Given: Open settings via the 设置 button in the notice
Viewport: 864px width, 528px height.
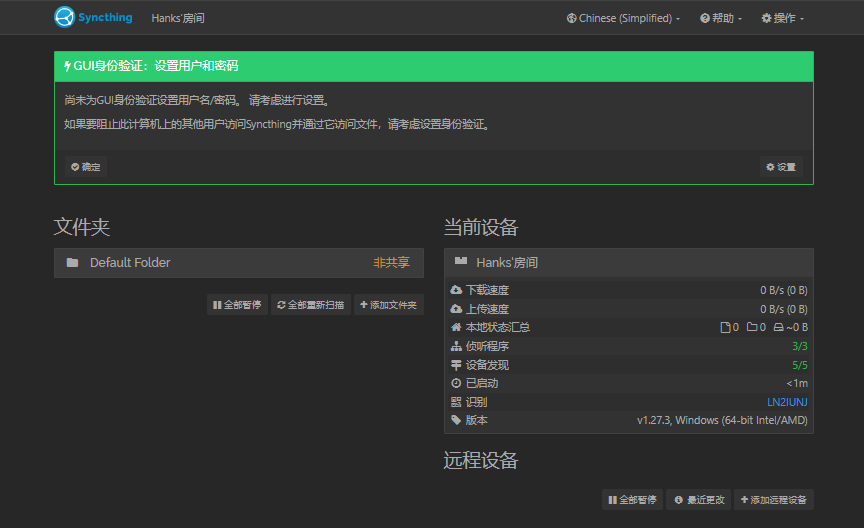Looking at the screenshot, I should pos(781,167).
